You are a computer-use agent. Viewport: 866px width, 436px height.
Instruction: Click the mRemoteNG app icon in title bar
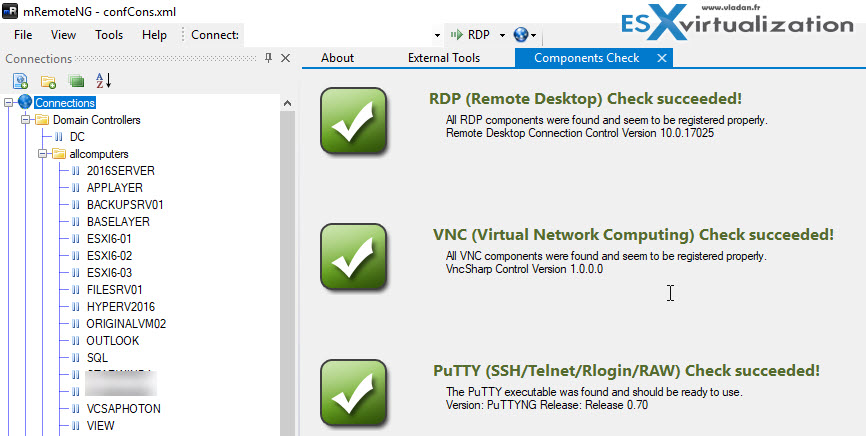[8, 11]
